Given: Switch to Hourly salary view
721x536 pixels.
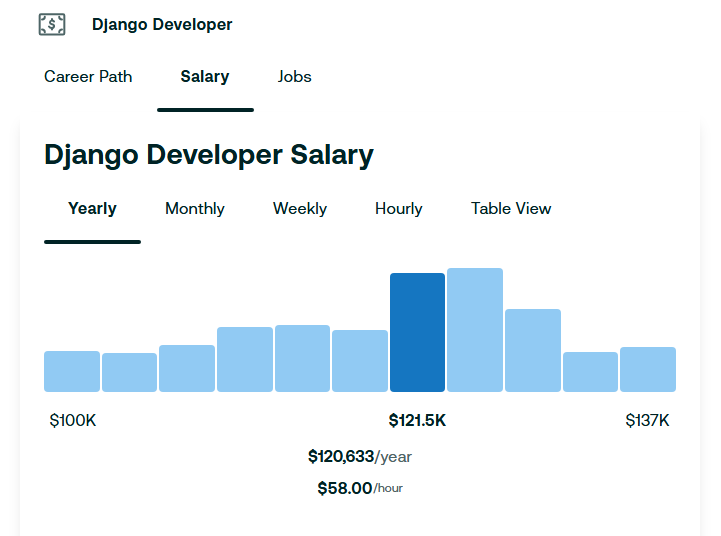Looking at the screenshot, I should tap(399, 209).
